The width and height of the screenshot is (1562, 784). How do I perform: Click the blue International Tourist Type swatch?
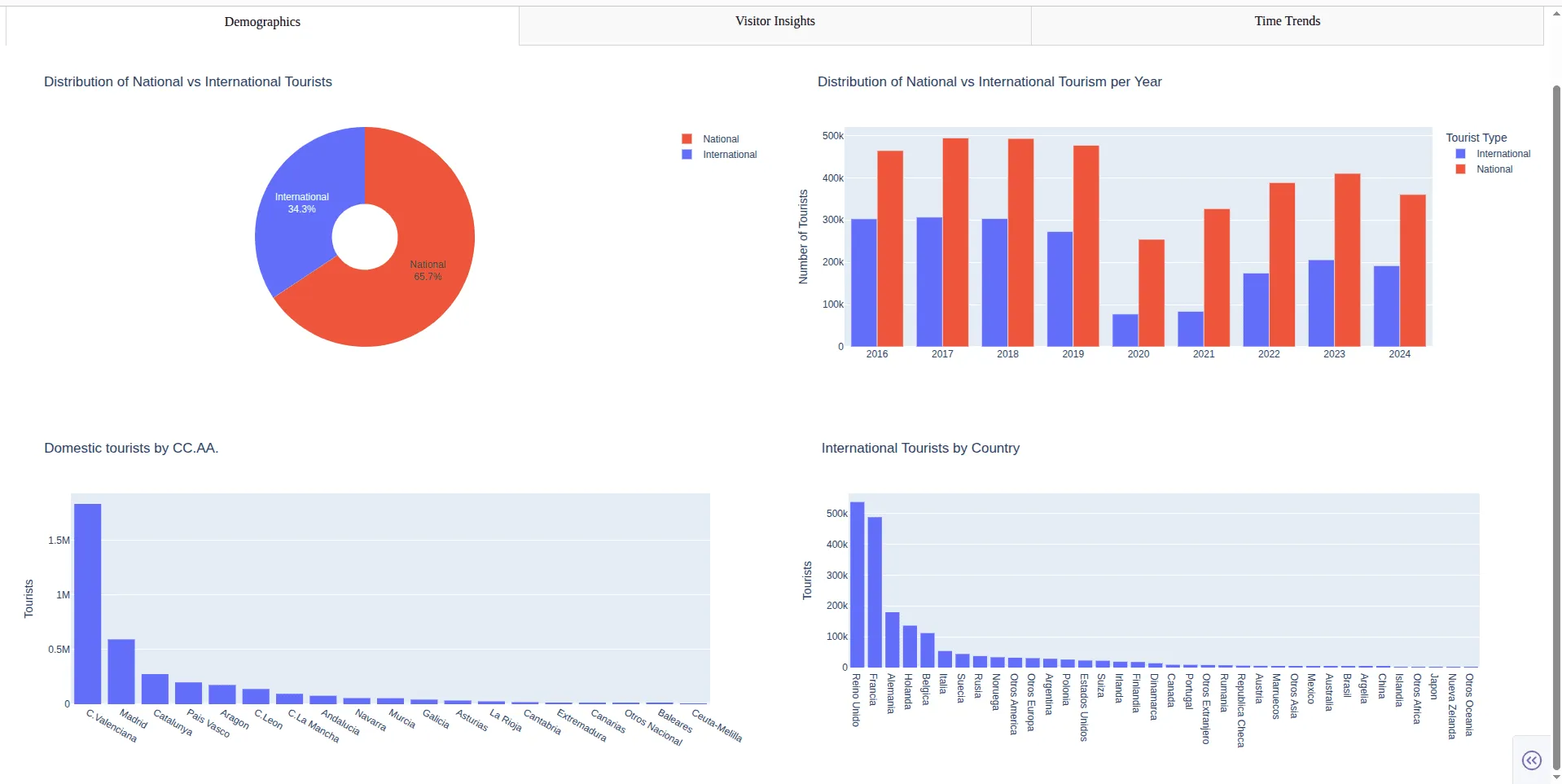[1460, 154]
